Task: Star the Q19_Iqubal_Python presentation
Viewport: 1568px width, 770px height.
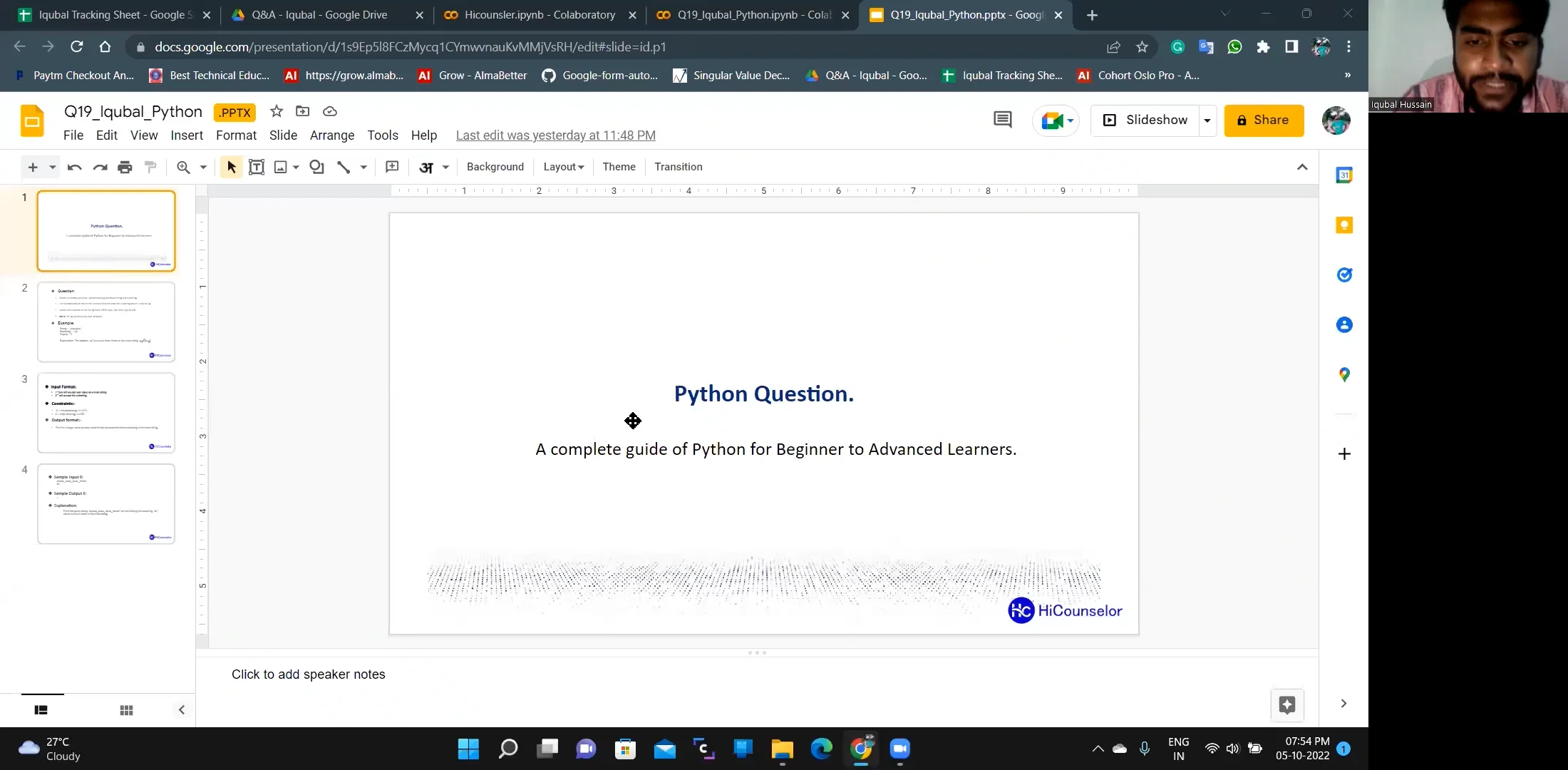Action: pos(277,111)
